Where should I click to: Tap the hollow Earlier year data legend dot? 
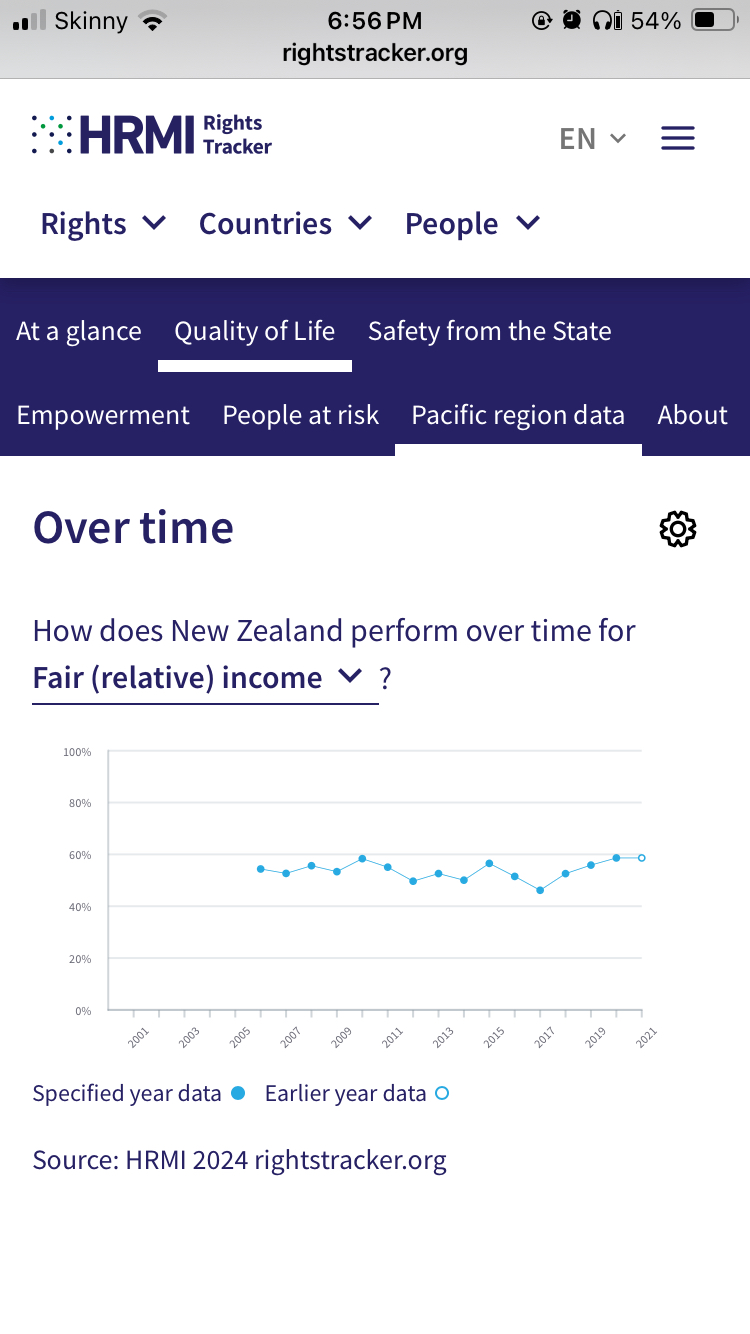point(442,1094)
